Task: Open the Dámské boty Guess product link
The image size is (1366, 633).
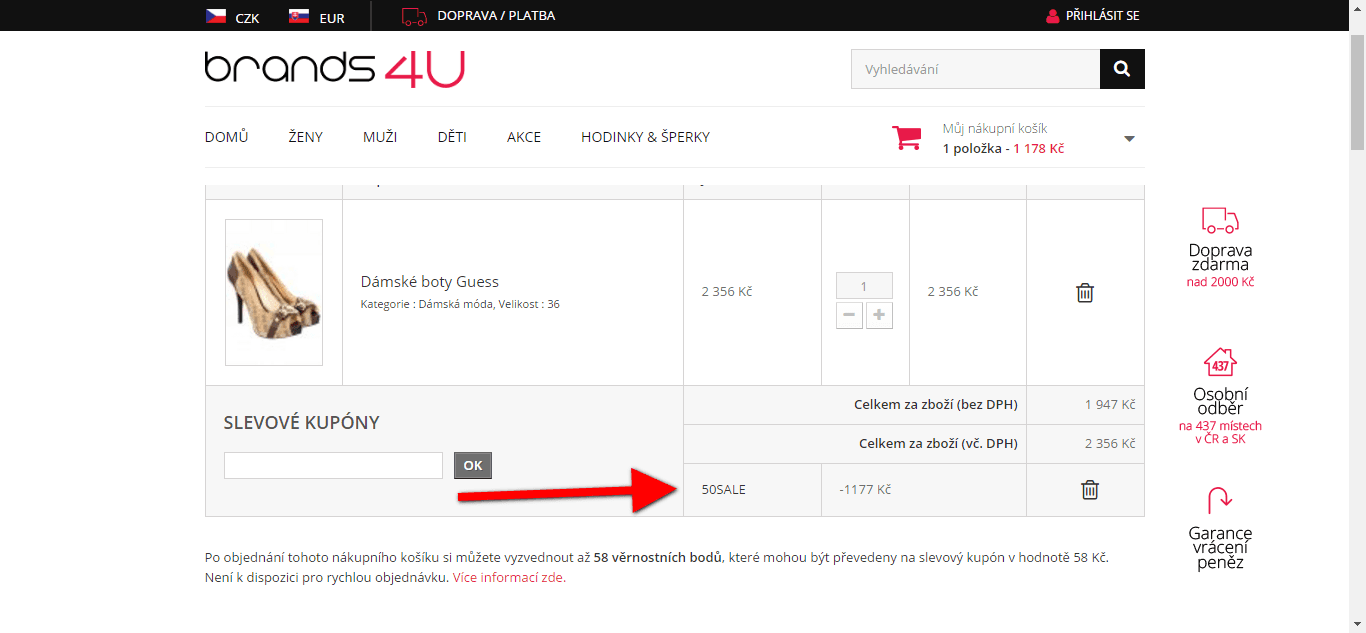Action: click(430, 282)
